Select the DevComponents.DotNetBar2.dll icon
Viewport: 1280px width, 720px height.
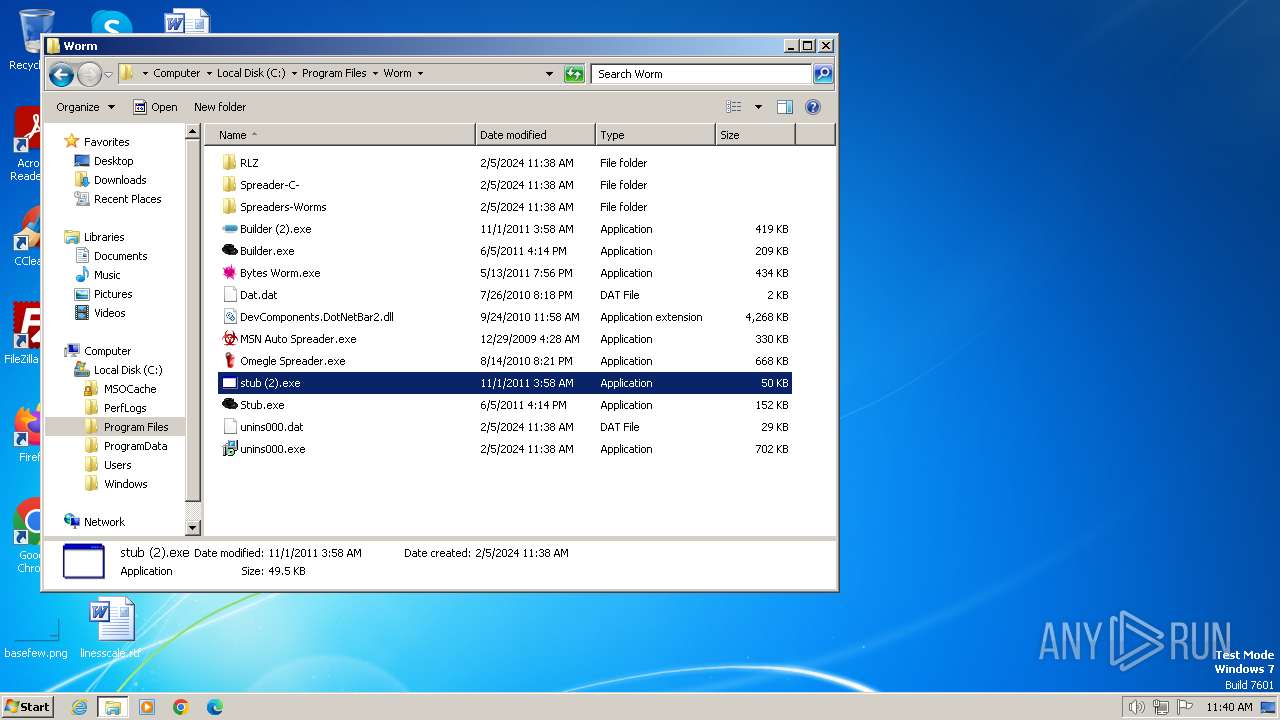pyautogui.click(x=229, y=317)
